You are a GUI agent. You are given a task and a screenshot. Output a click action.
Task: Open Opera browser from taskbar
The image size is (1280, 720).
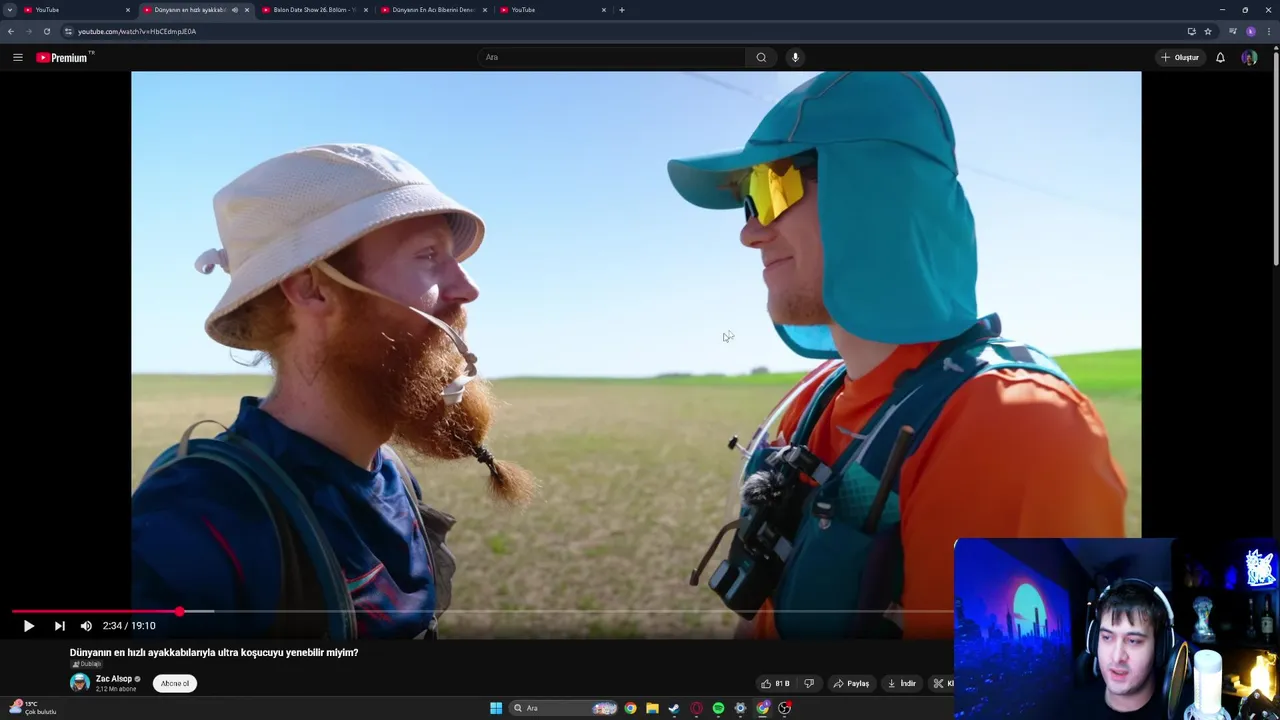click(x=696, y=708)
